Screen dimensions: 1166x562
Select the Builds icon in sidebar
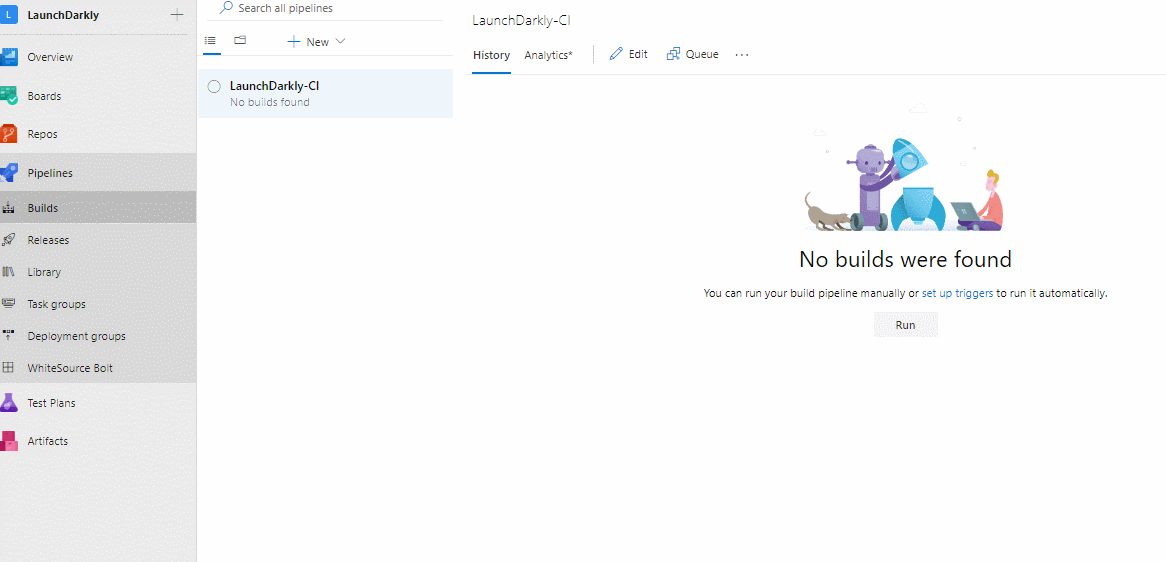point(9,208)
